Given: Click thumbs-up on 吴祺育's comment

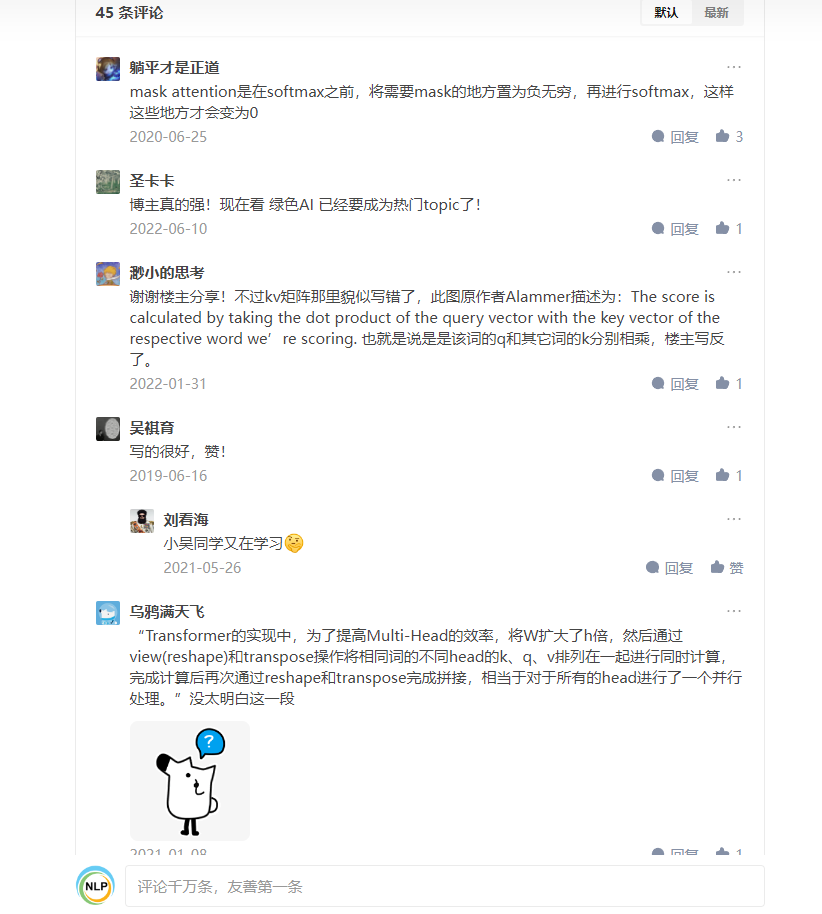Looking at the screenshot, I should tap(729, 476).
